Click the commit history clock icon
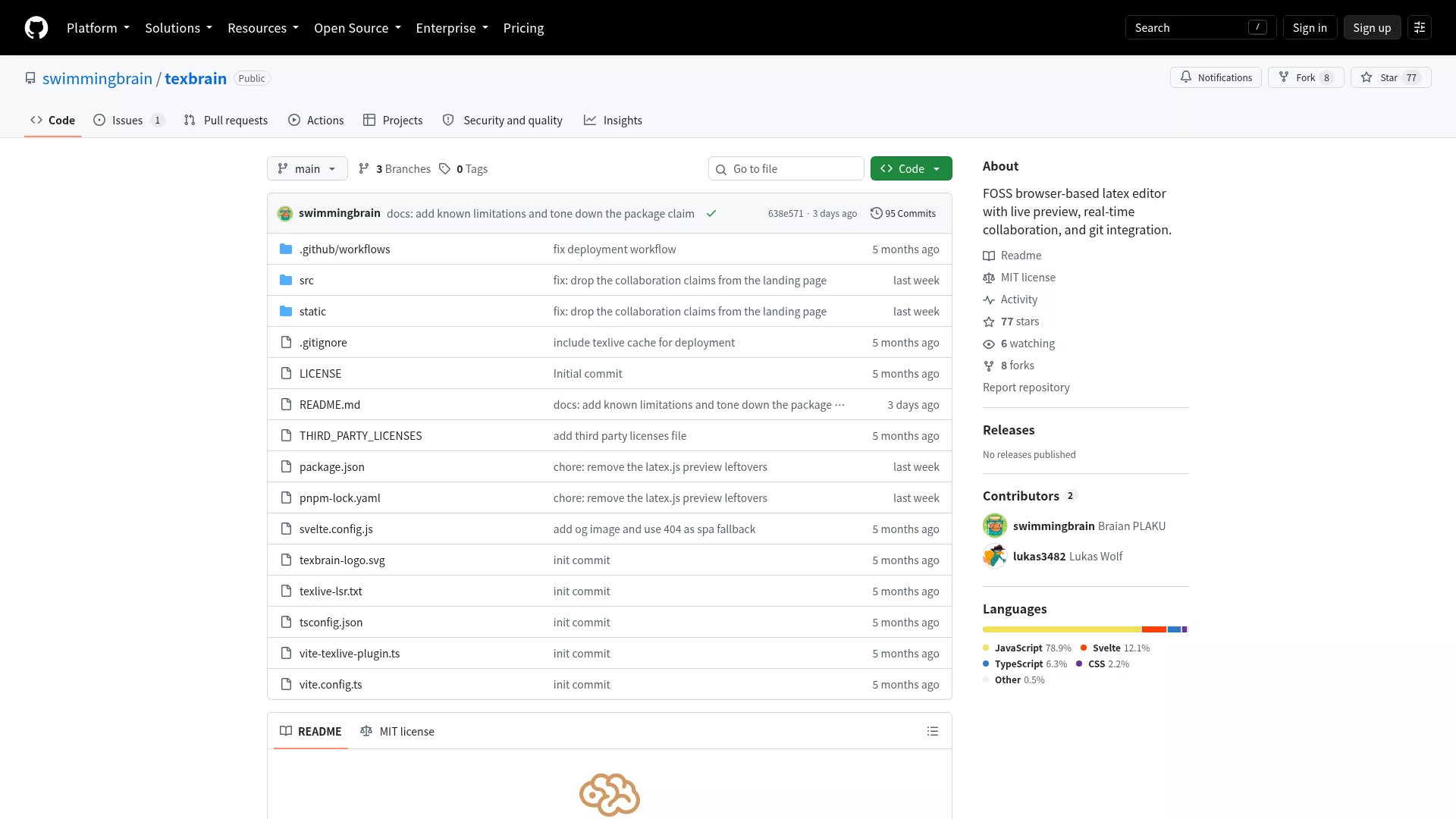 tap(877, 214)
